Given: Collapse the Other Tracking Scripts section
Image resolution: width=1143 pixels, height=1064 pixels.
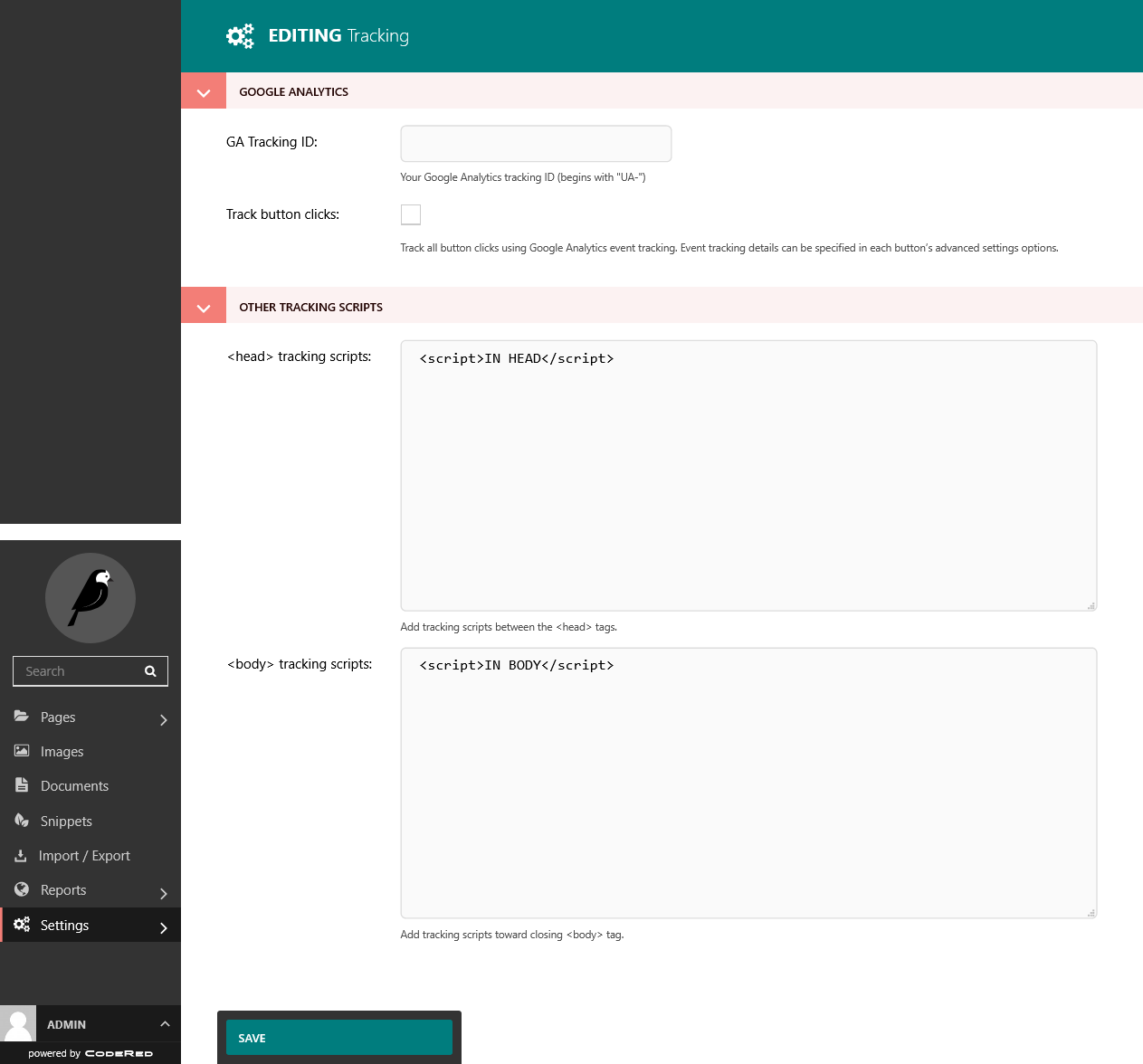Looking at the screenshot, I should coord(204,307).
